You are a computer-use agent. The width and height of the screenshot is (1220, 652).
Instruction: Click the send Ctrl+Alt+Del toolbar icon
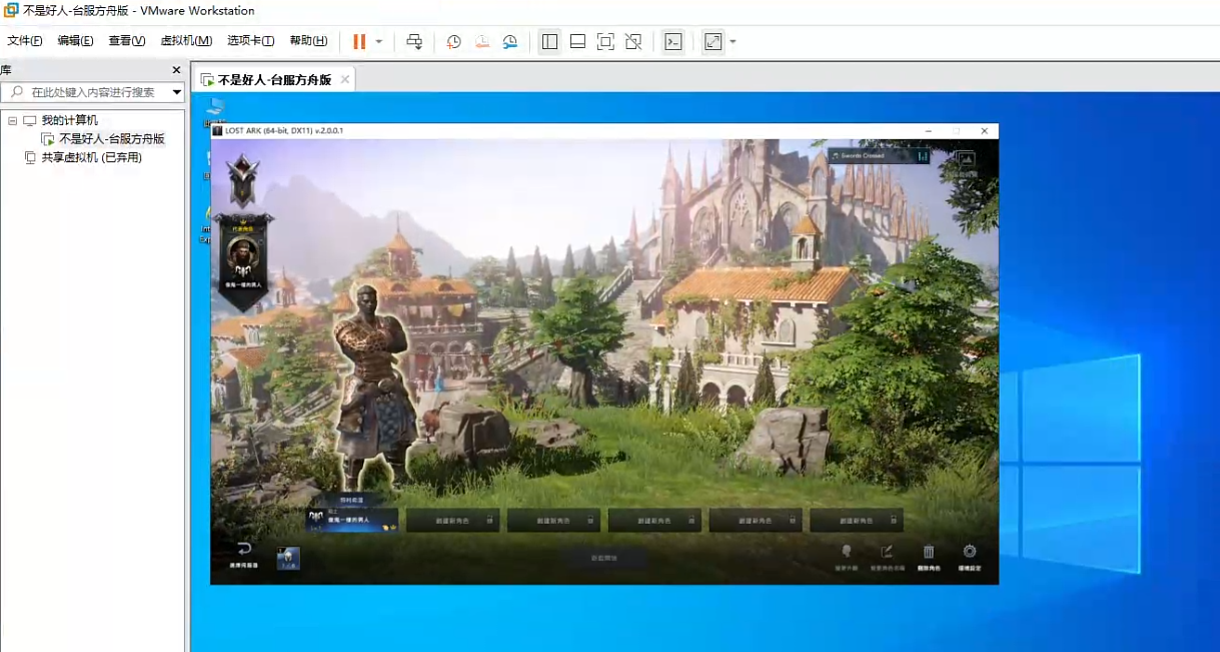click(x=414, y=42)
